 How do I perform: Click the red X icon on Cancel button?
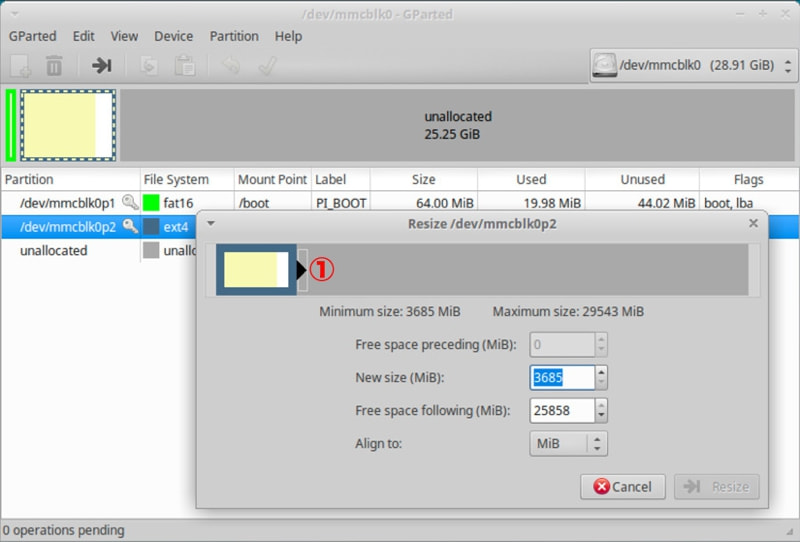(602, 486)
